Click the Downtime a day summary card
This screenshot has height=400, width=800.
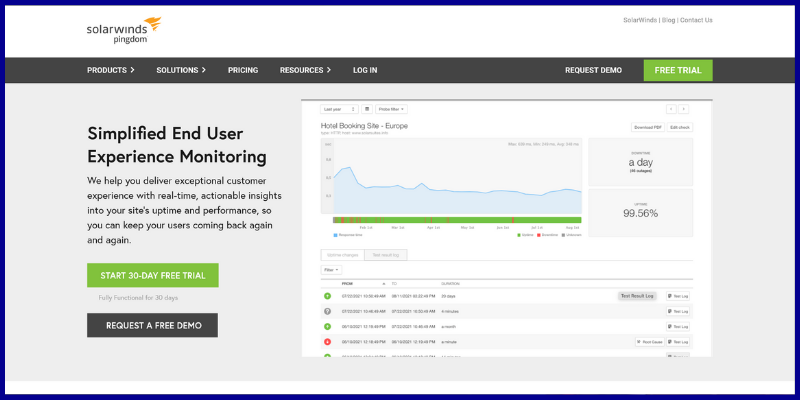641,162
